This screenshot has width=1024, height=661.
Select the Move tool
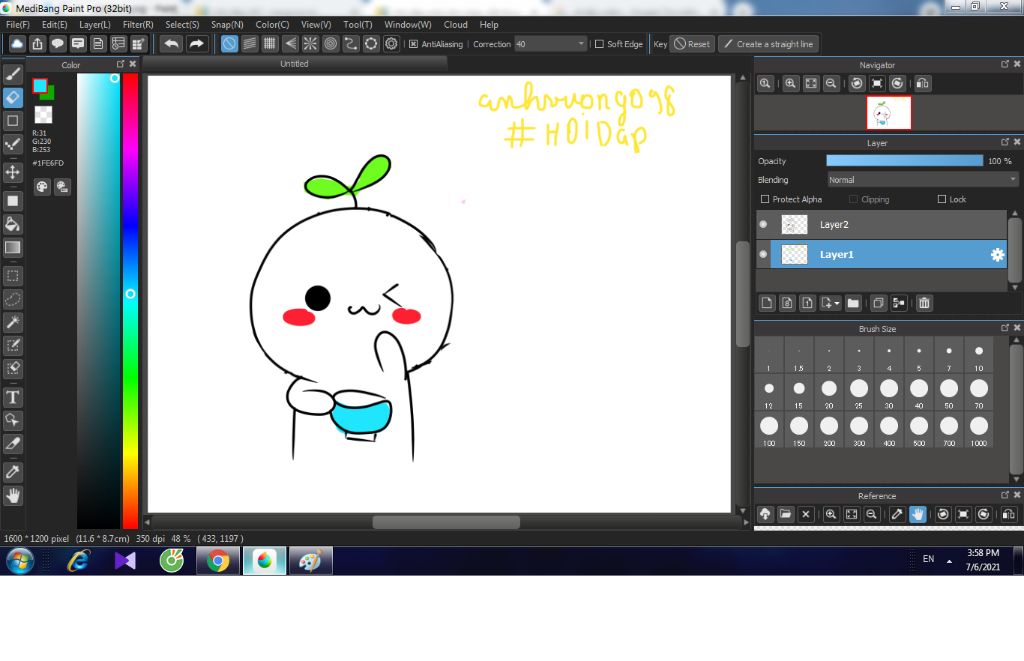pos(12,172)
